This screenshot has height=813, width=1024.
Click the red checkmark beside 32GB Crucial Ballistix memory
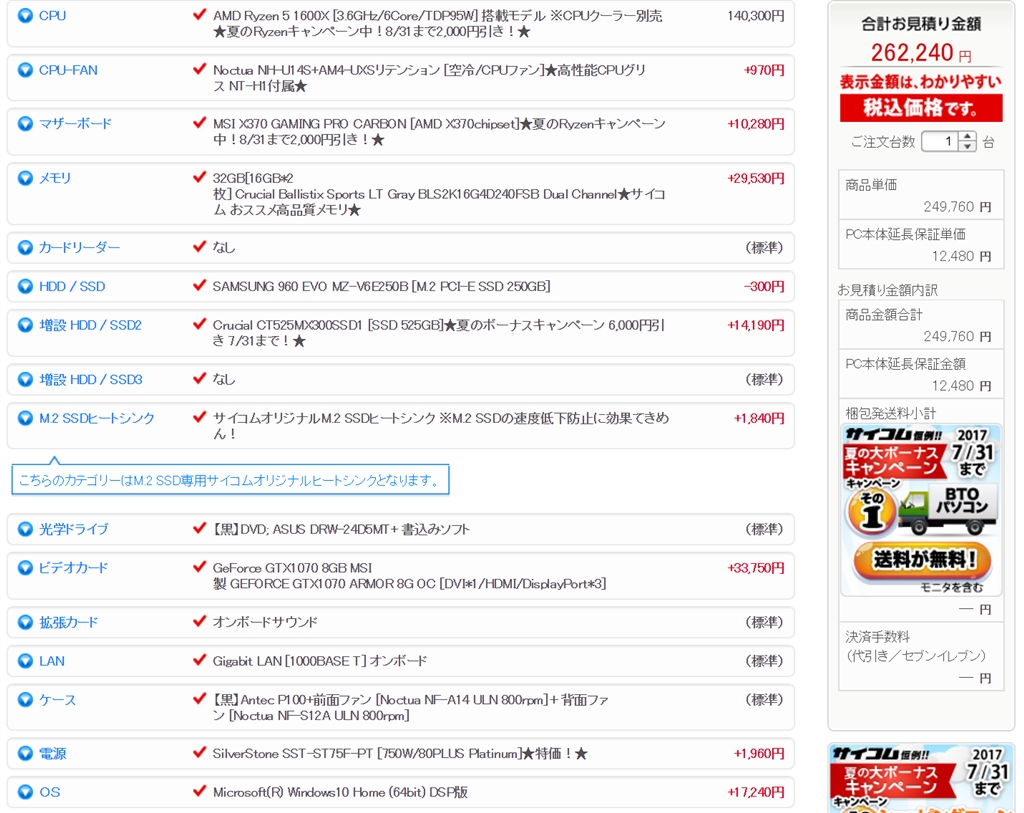click(x=200, y=176)
